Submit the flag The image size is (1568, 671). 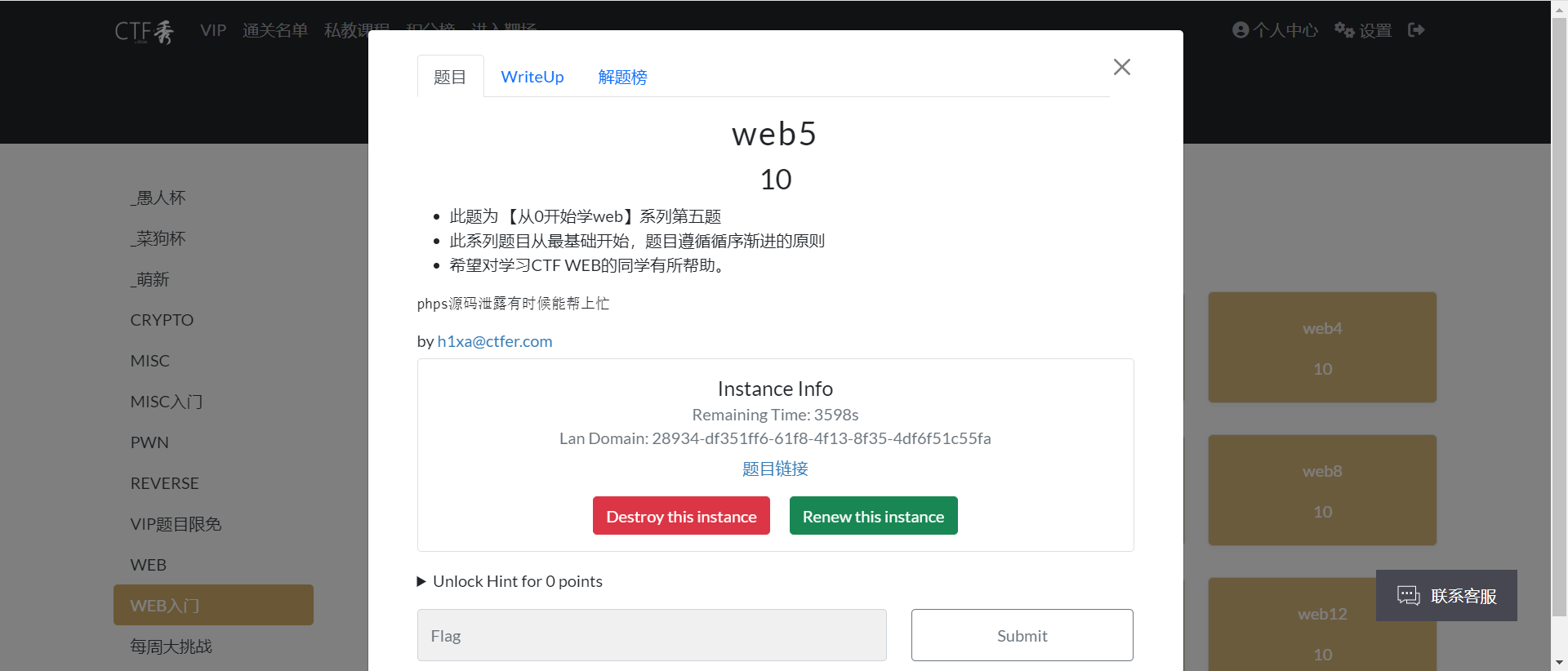(x=1022, y=635)
